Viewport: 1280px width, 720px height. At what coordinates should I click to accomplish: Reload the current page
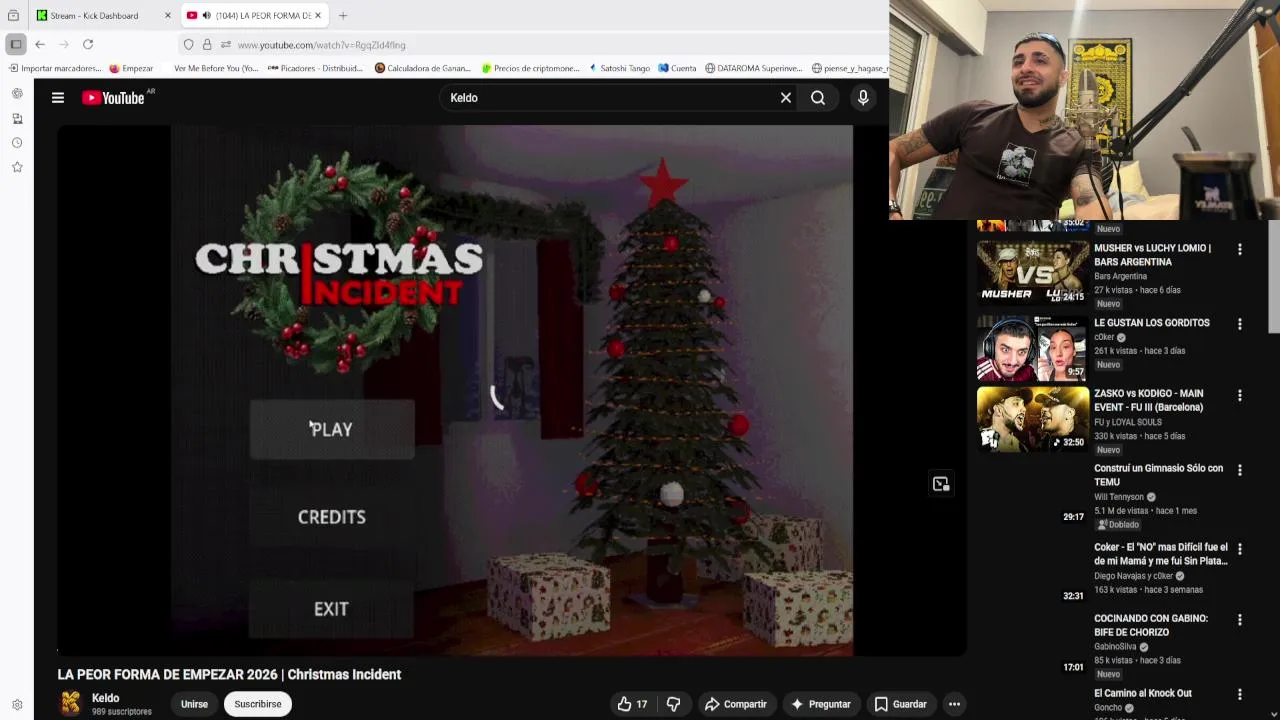(88, 44)
